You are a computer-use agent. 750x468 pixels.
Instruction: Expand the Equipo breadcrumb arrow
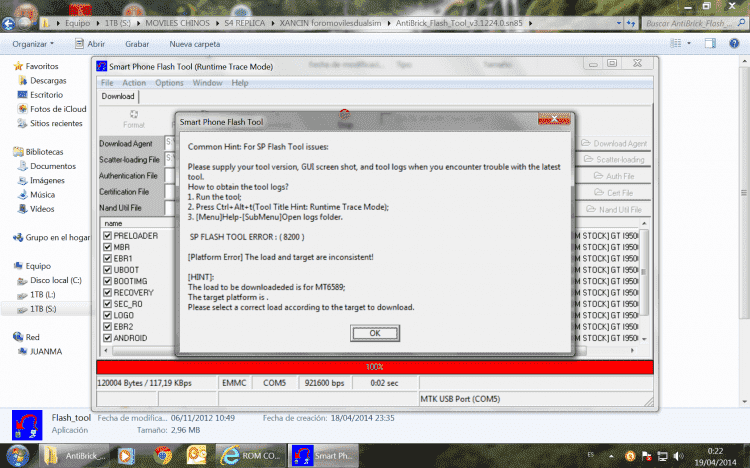[x=98, y=23]
